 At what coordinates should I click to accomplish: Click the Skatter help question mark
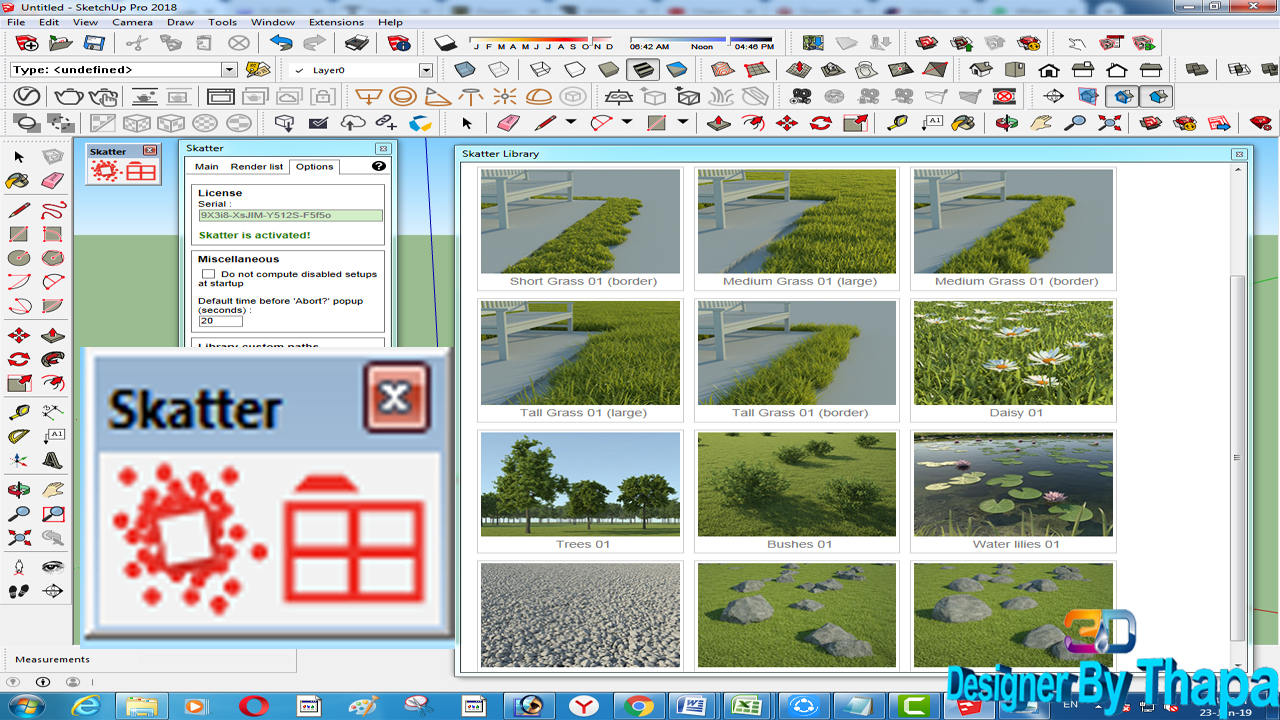tap(379, 166)
